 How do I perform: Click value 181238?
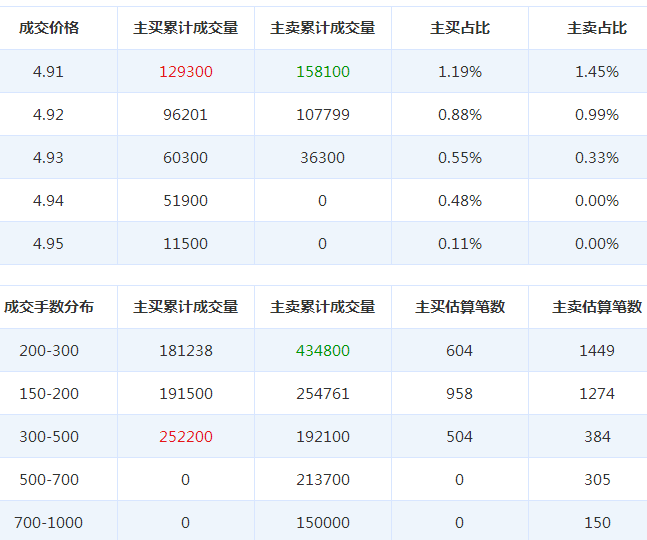click(186, 351)
